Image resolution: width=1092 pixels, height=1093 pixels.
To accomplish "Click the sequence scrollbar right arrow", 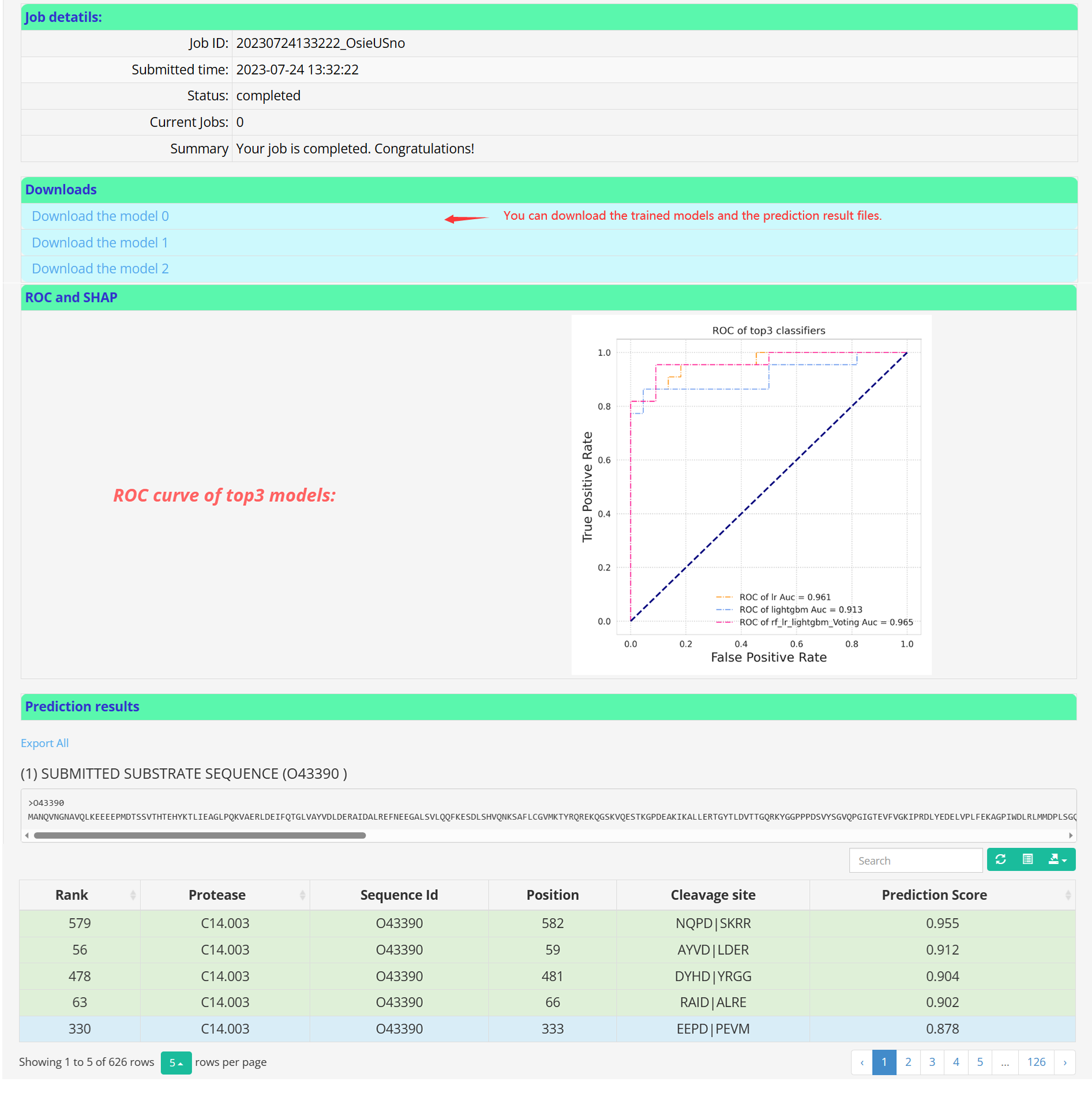I will (1071, 835).
